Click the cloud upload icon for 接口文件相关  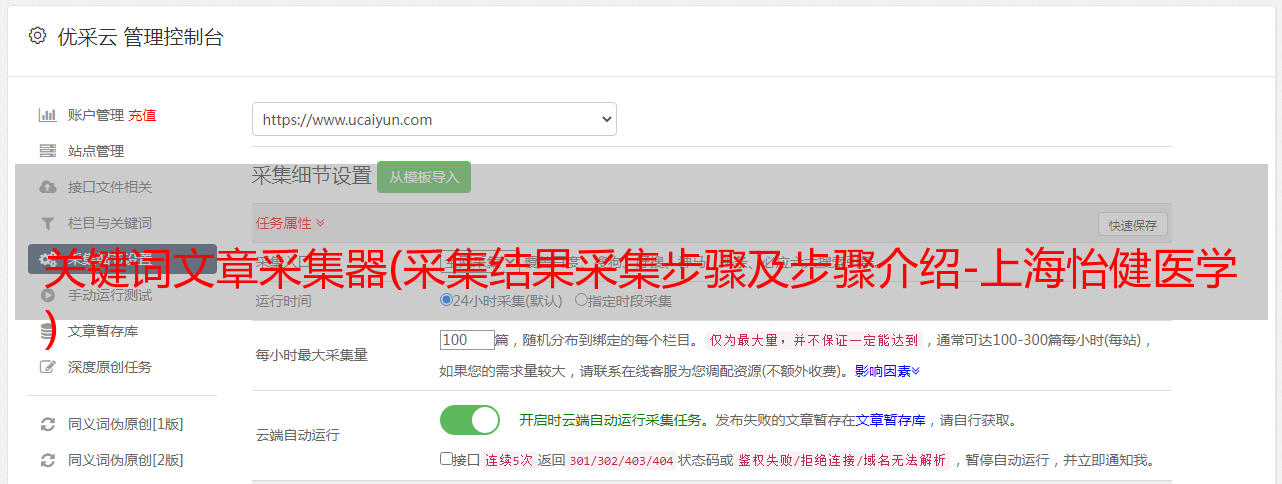click(47, 187)
